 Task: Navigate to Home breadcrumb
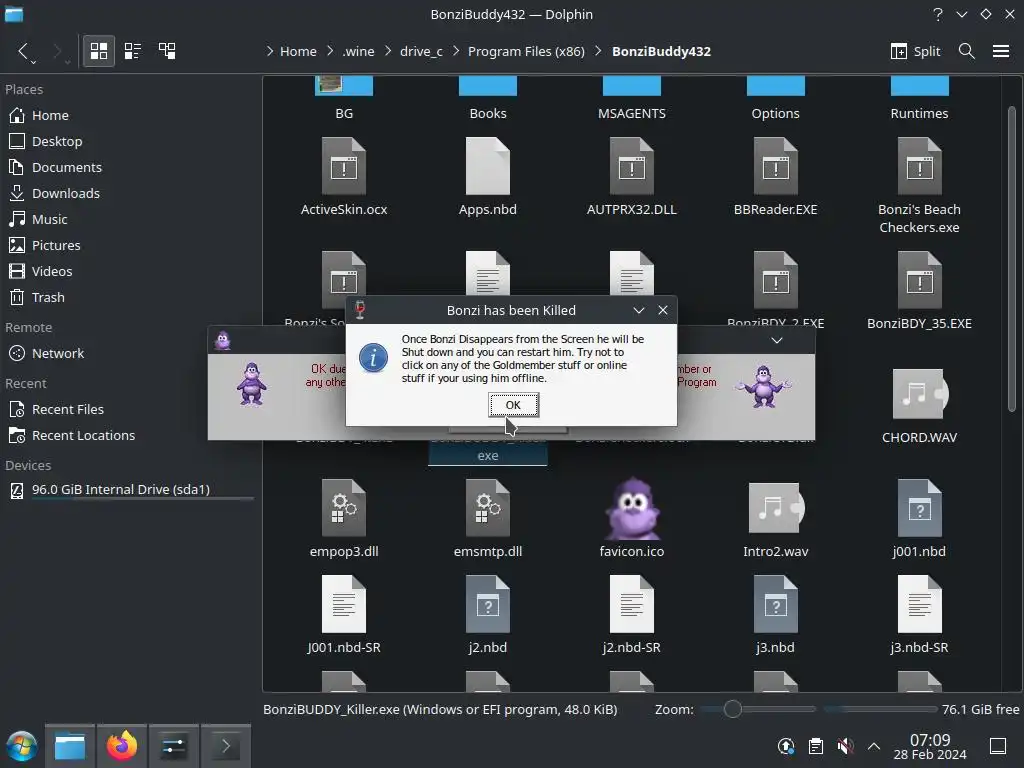(x=298, y=51)
